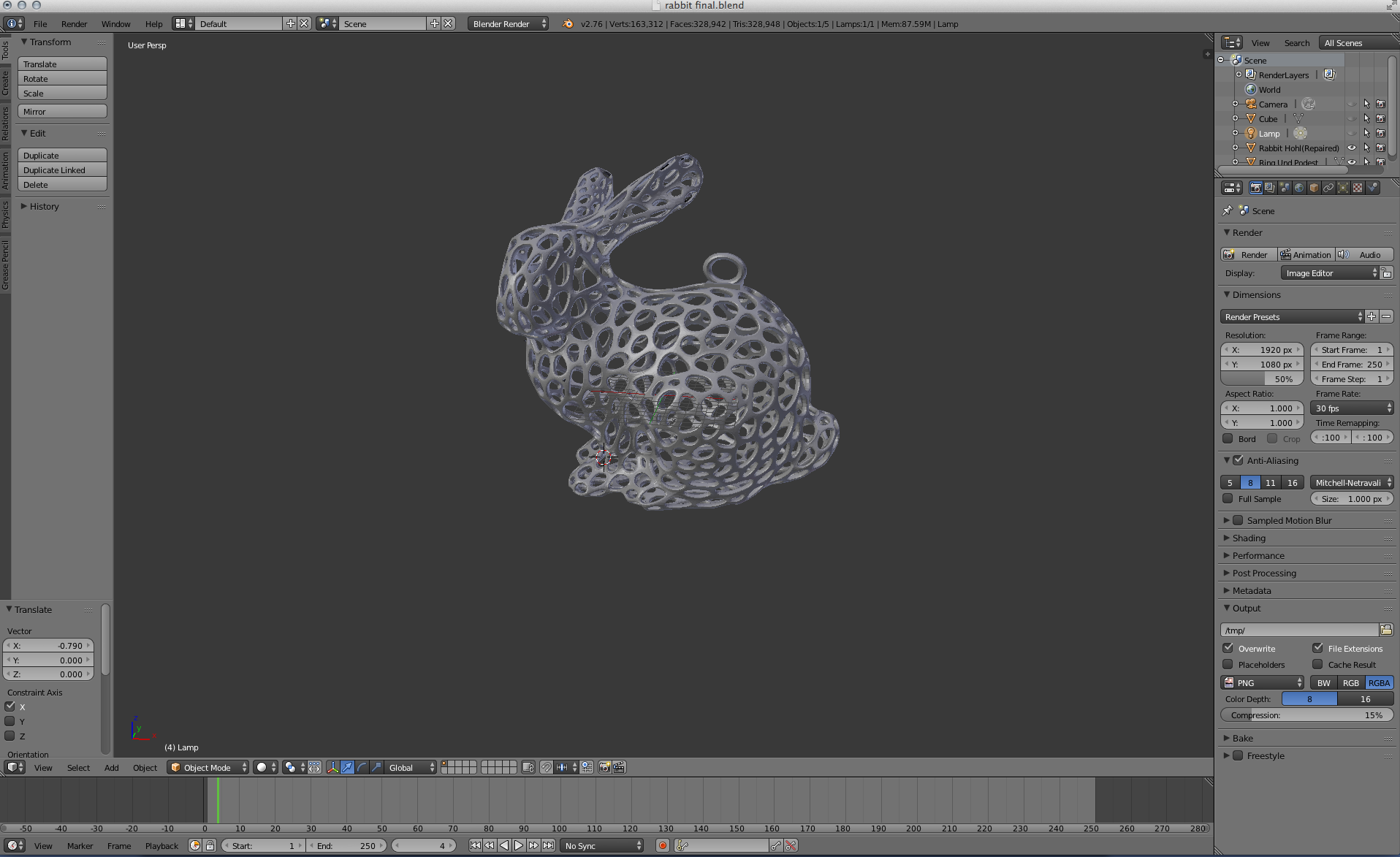Click the Rotate manipulator arc icon
This screenshot has height=857, width=1400.
[x=362, y=767]
